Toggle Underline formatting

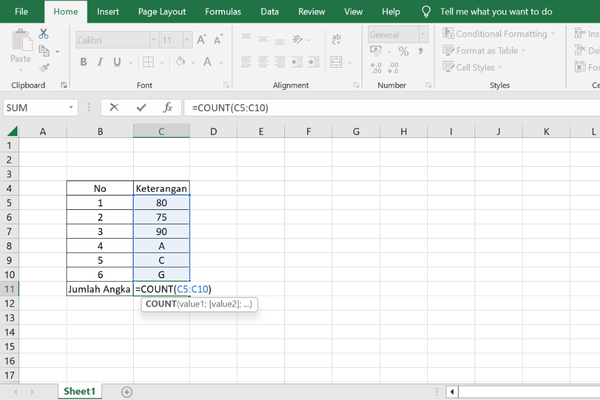point(117,62)
